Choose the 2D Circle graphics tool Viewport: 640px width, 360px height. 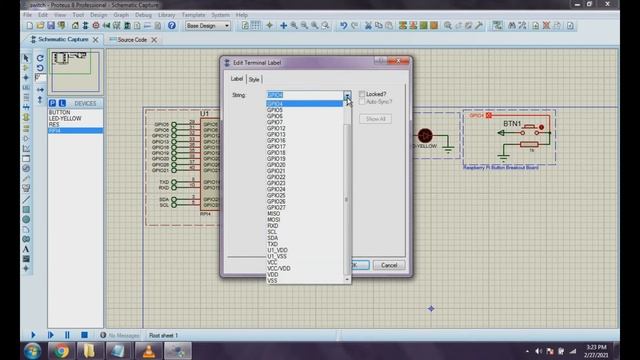point(26,220)
